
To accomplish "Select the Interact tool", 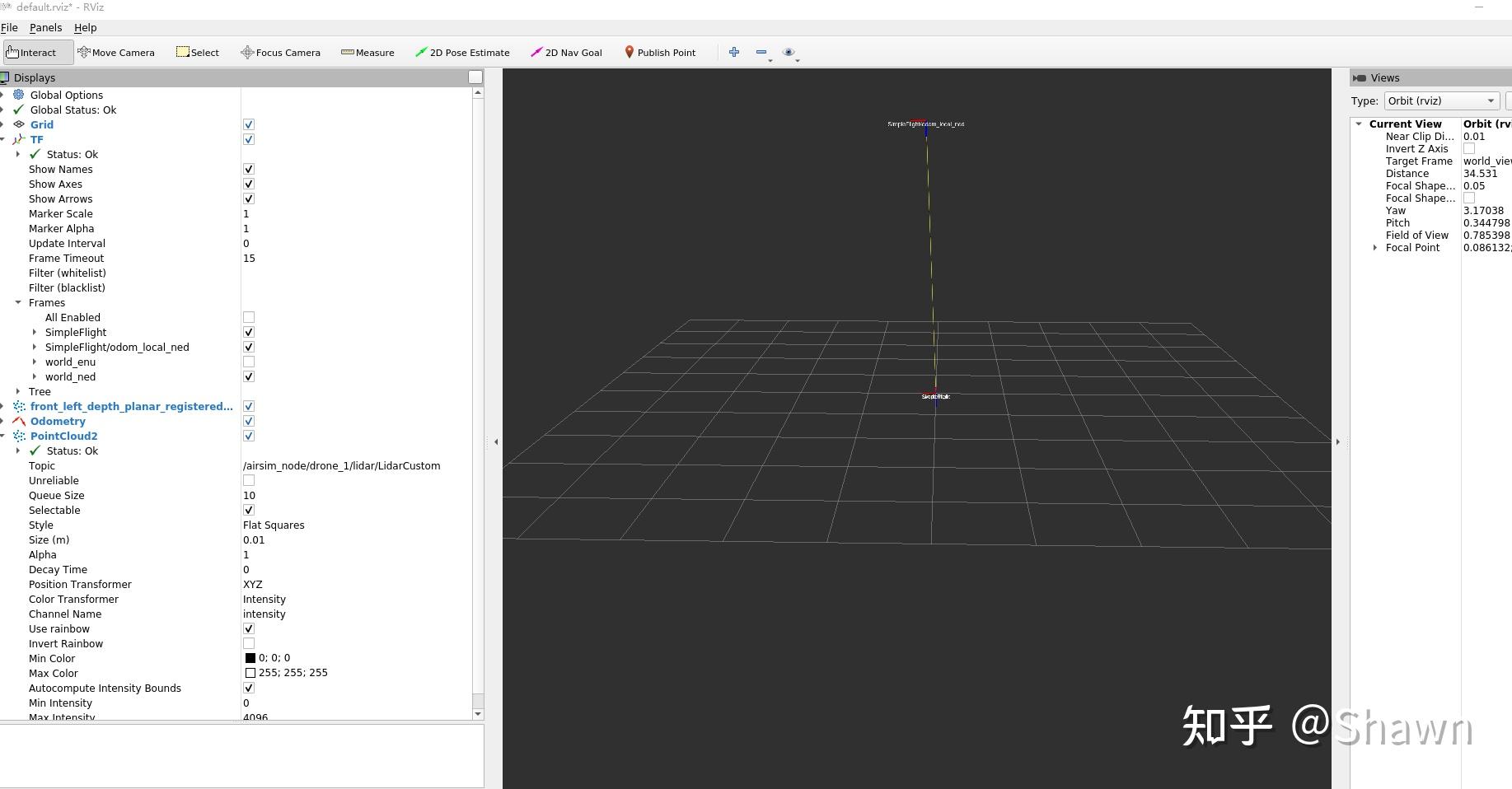I will (32, 53).
